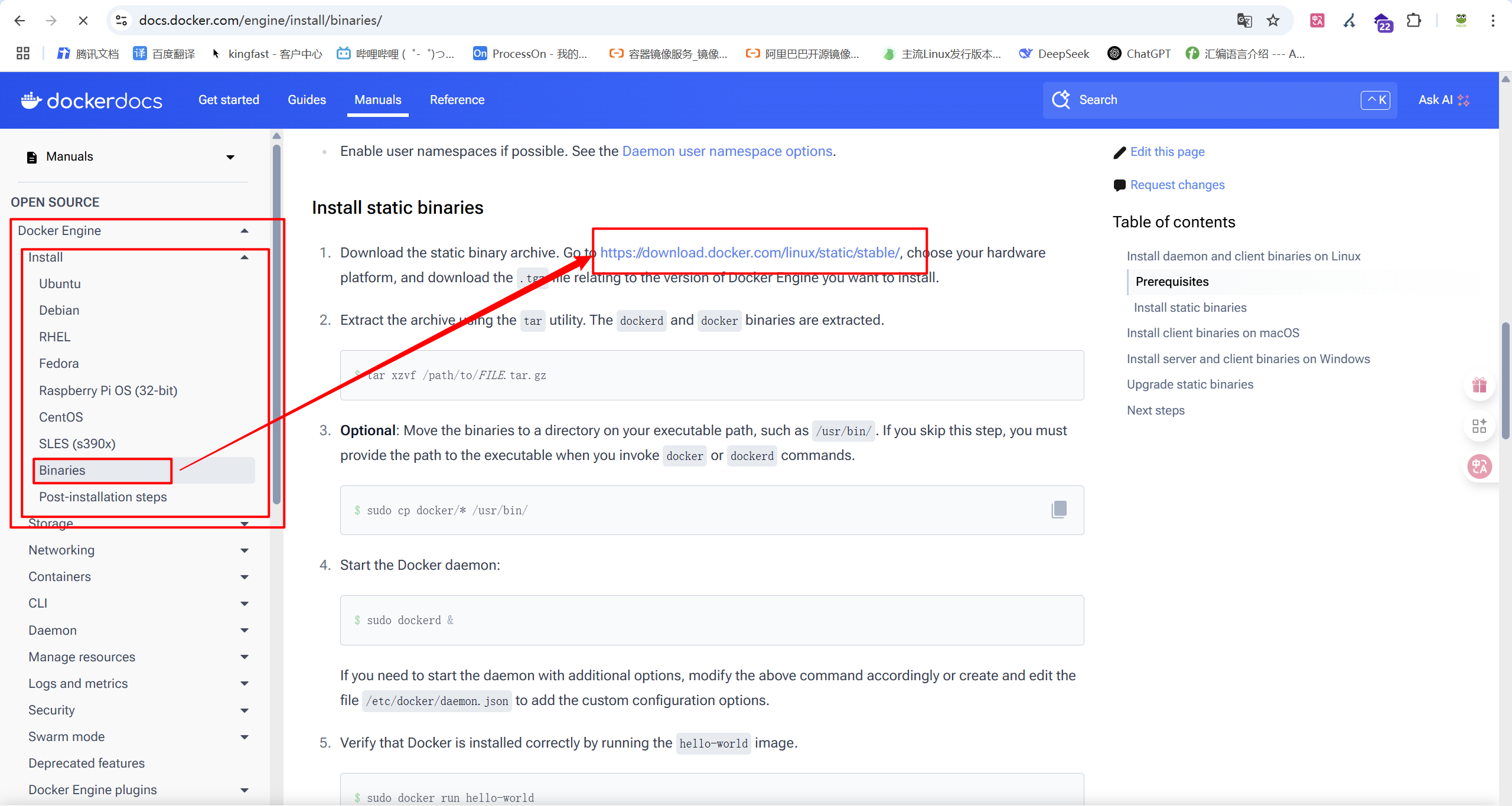Go to the dockerdocs home logo
This screenshot has height=806, width=1512.
(92, 100)
